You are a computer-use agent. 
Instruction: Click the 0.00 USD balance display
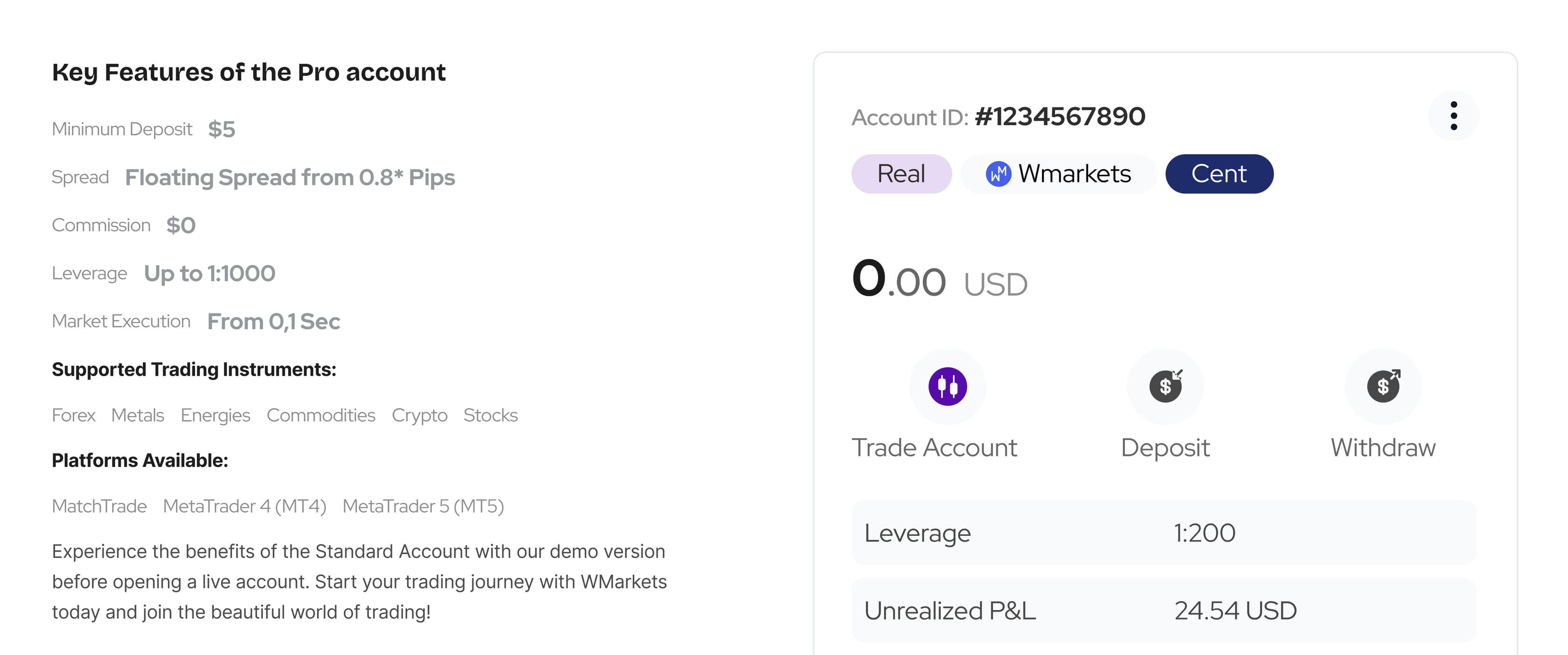pyautogui.click(x=940, y=281)
